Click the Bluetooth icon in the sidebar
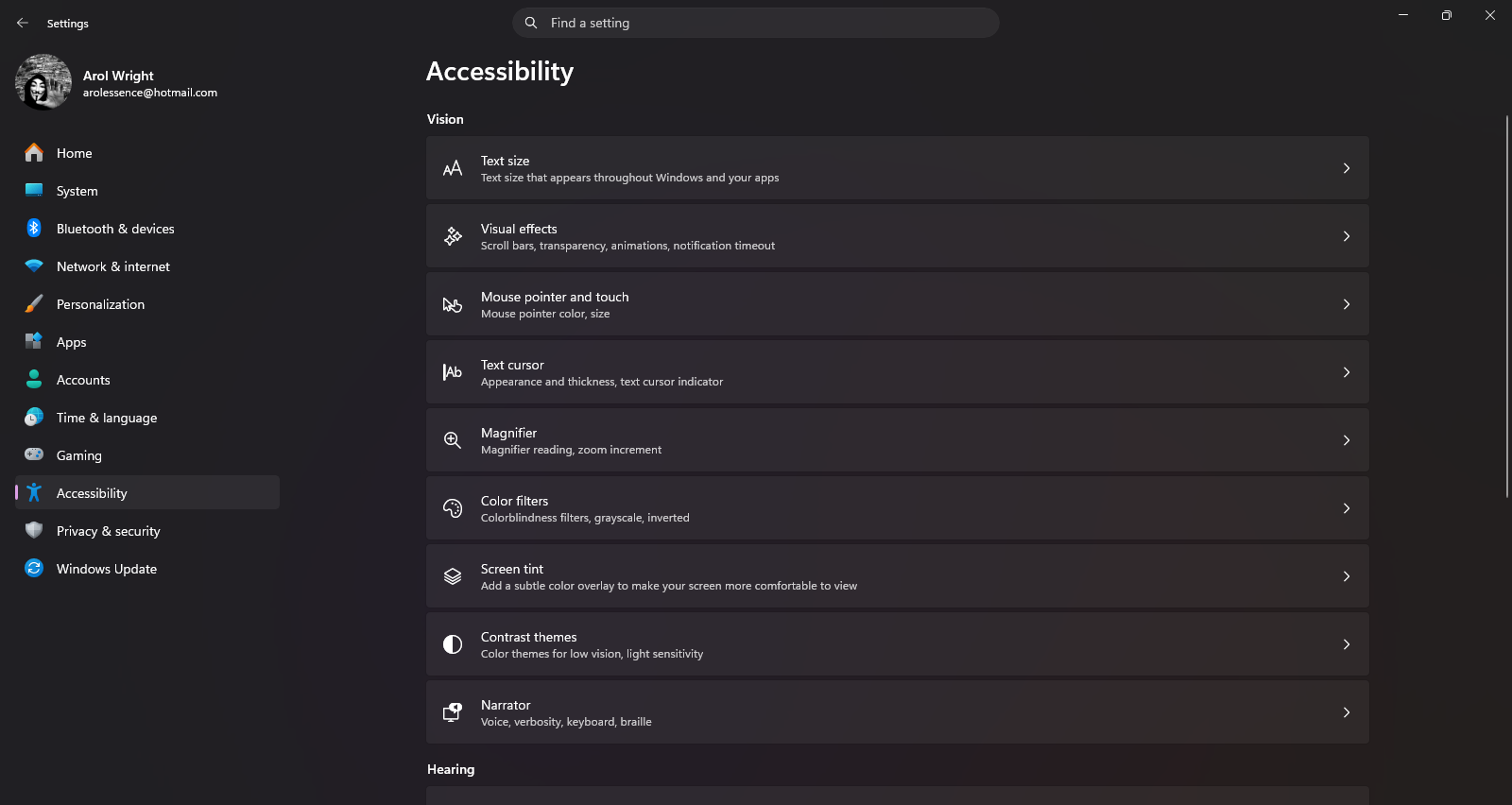Viewport: 1512px width, 805px height. point(34,228)
